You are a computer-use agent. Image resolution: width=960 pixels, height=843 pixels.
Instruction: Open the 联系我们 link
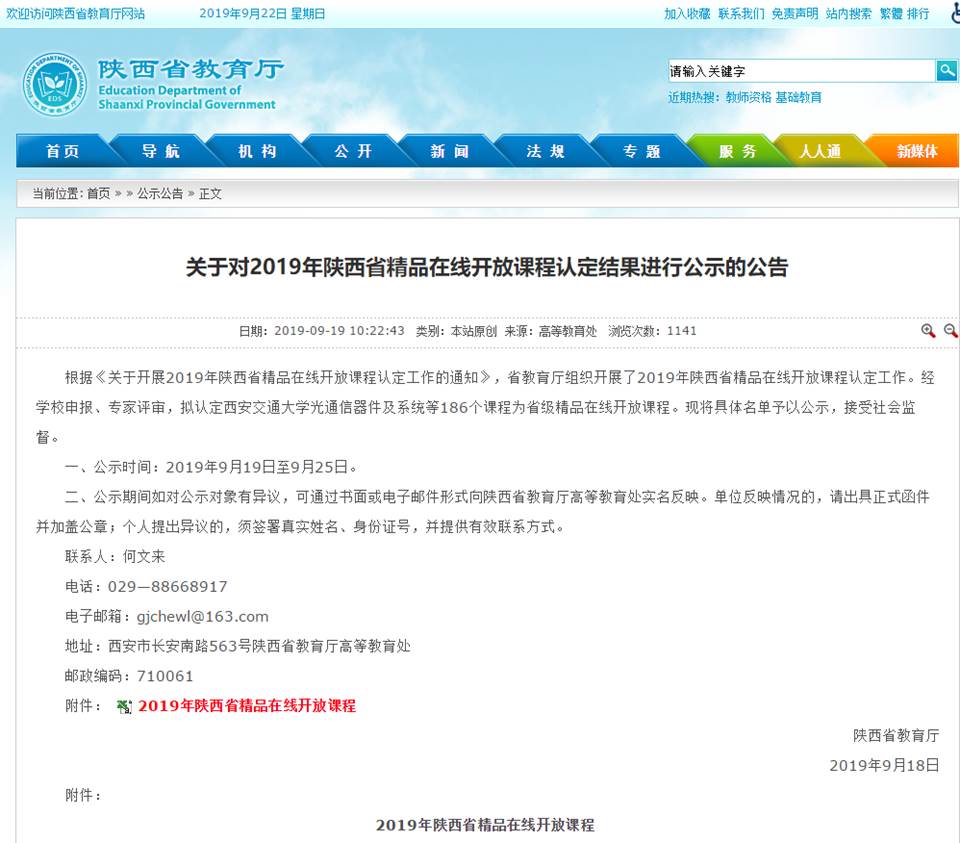741,14
